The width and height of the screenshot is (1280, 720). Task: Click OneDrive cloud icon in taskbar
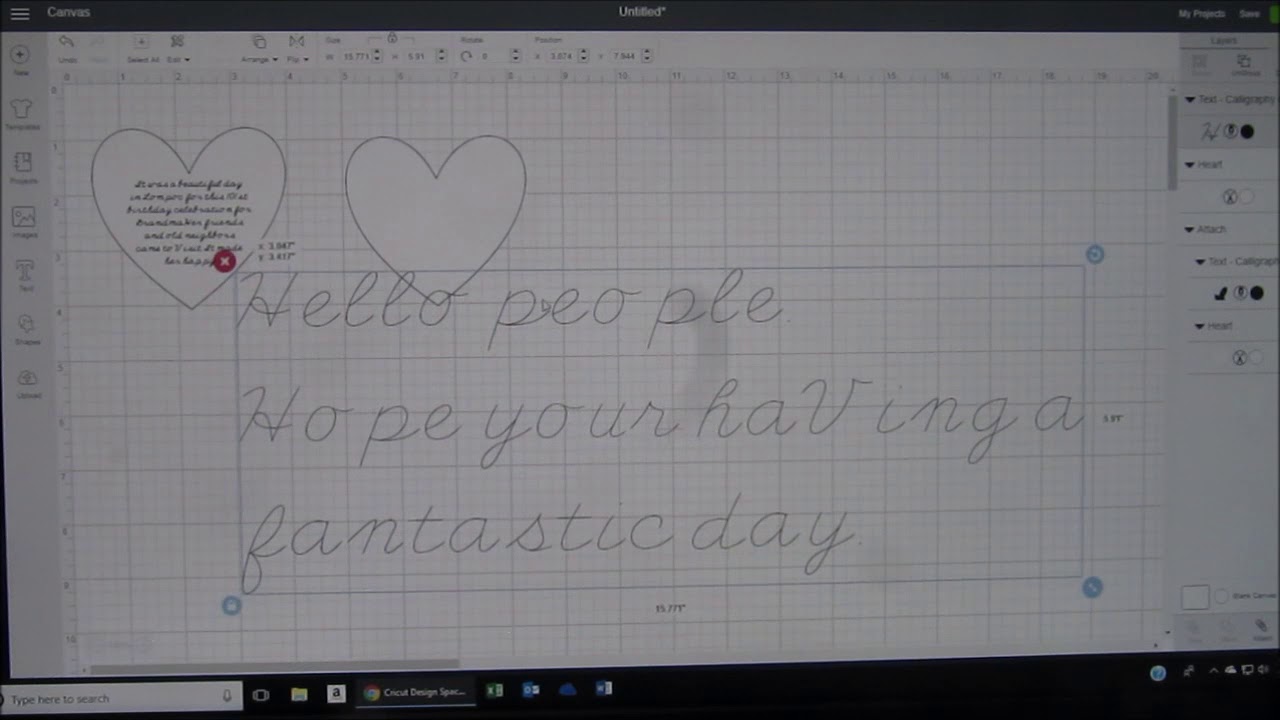tap(568, 690)
